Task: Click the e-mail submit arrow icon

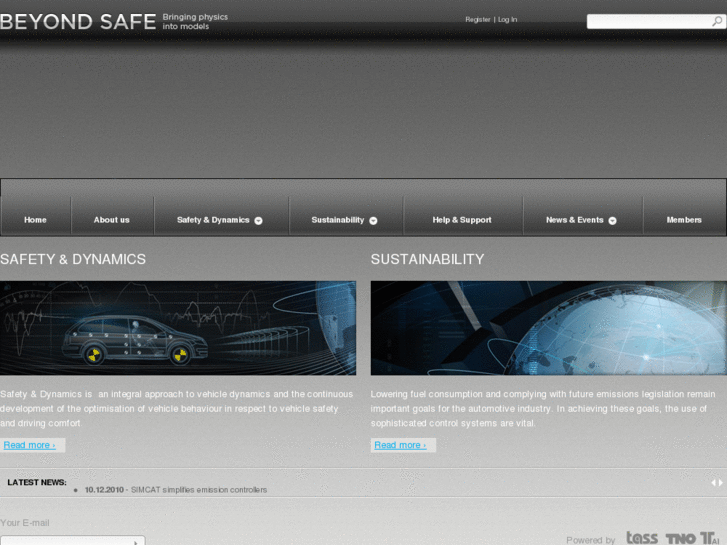Action: point(135,542)
